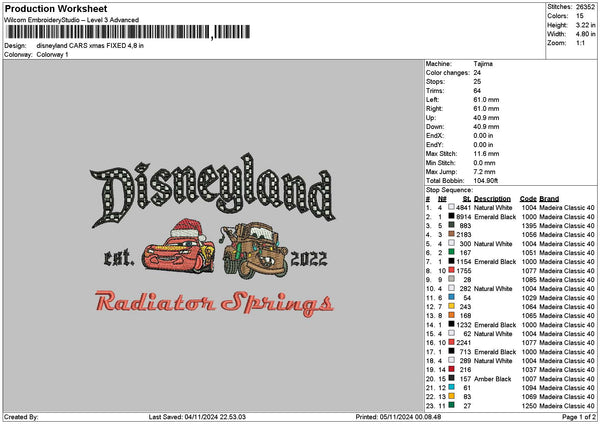The image size is (600, 424).
Task: Click the barcode under the worksheet title
Action: tap(128, 32)
